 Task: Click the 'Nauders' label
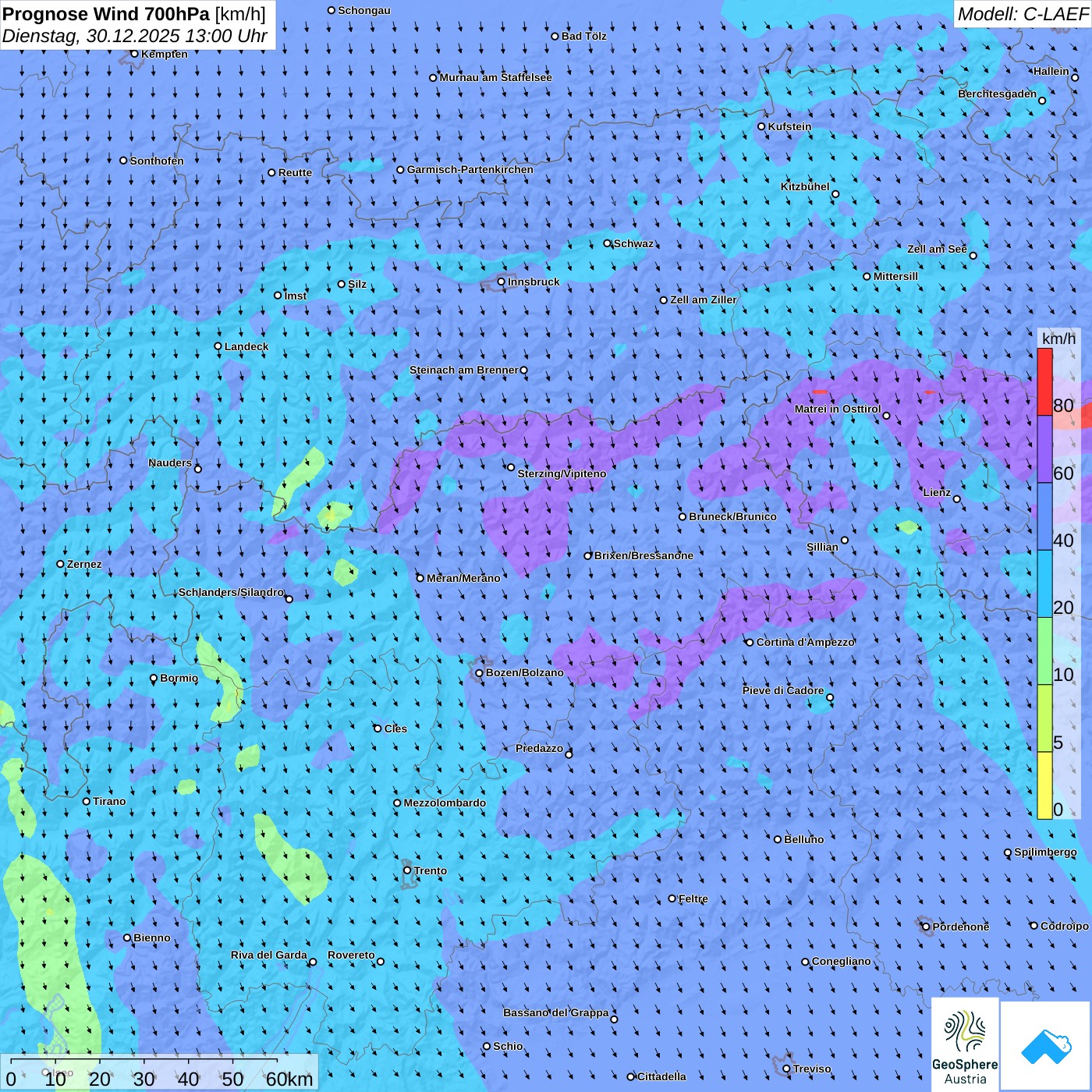(170, 463)
